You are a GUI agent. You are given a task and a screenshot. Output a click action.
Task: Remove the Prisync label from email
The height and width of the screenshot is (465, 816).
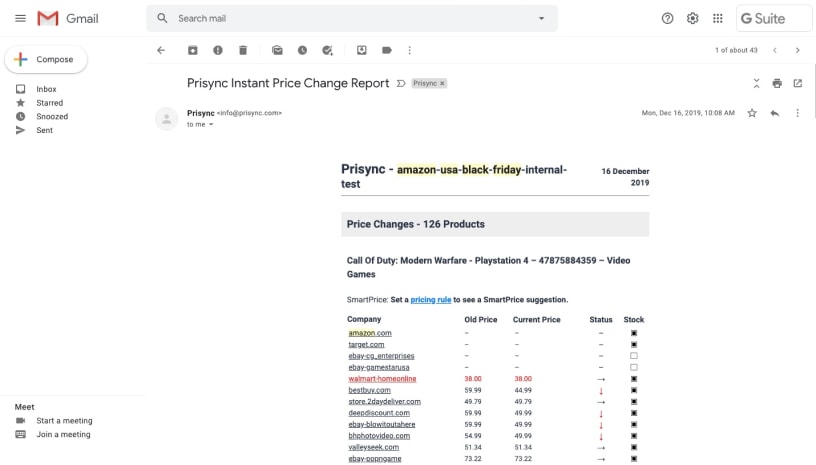442,83
